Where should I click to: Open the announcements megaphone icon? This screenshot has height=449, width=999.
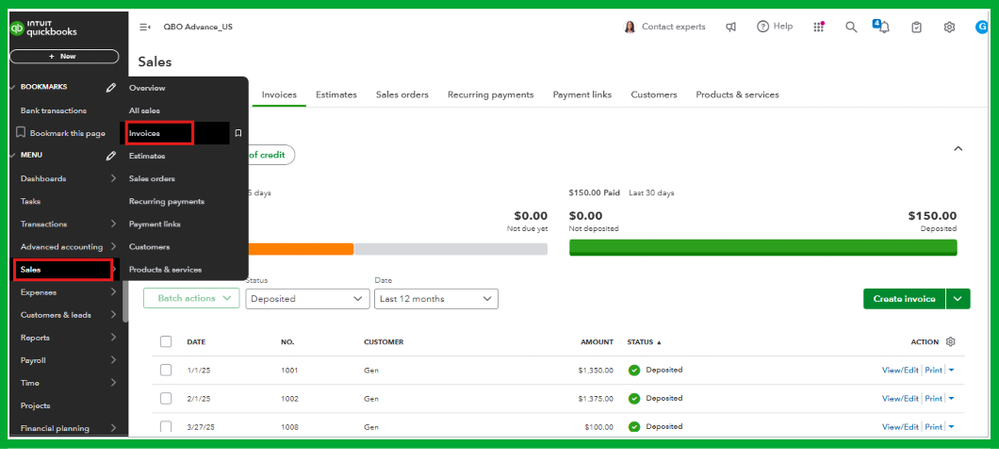tap(731, 27)
